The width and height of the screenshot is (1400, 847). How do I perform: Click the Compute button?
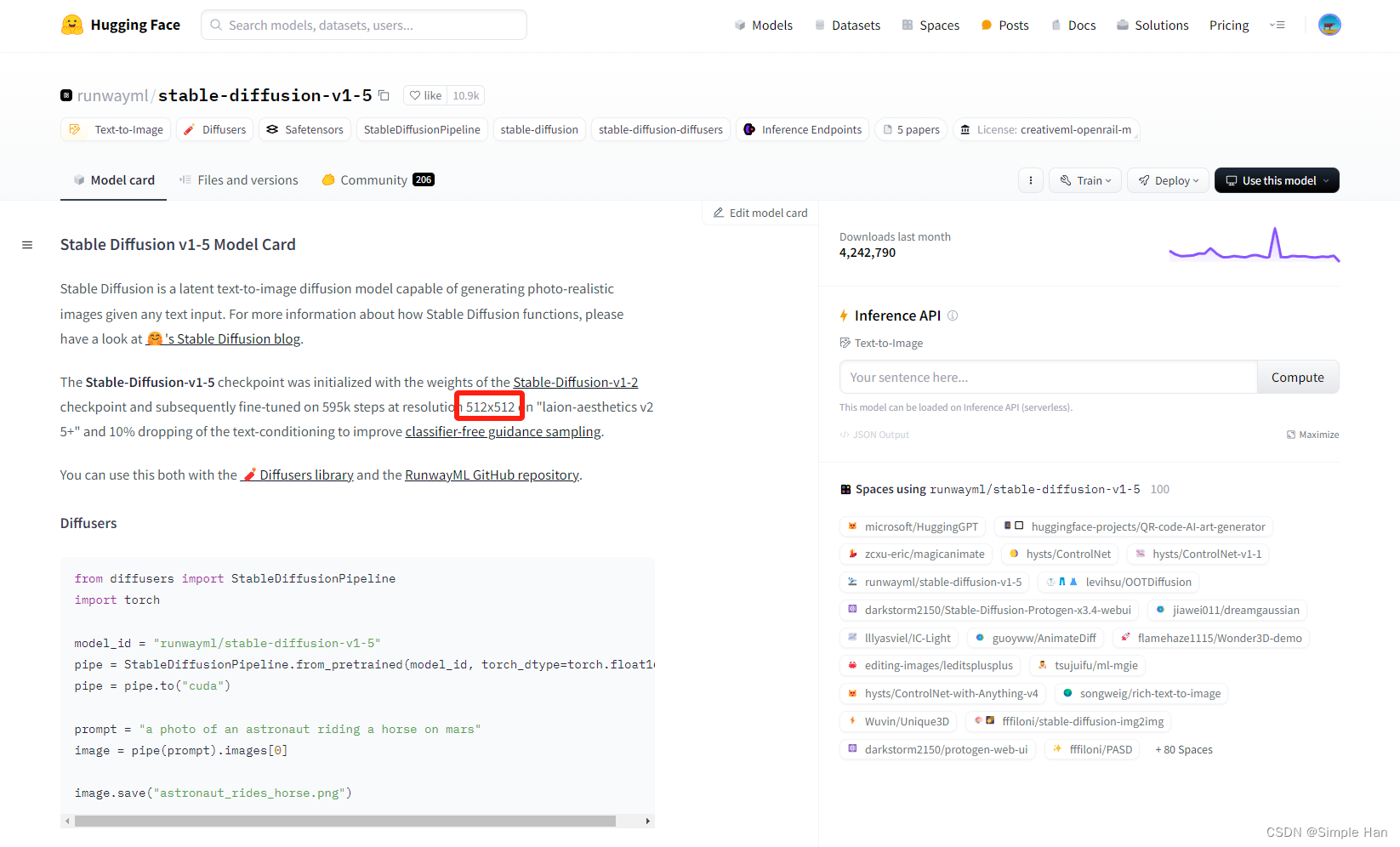tap(1298, 378)
